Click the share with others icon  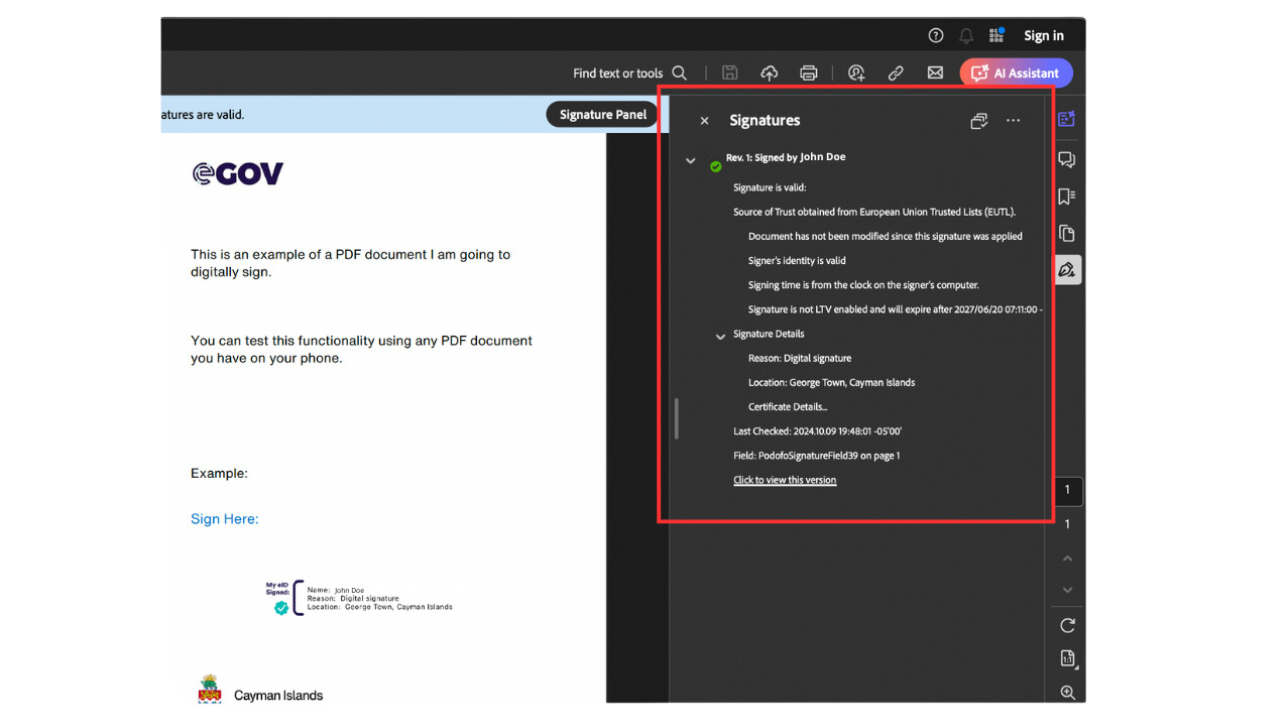click(857, 73)
